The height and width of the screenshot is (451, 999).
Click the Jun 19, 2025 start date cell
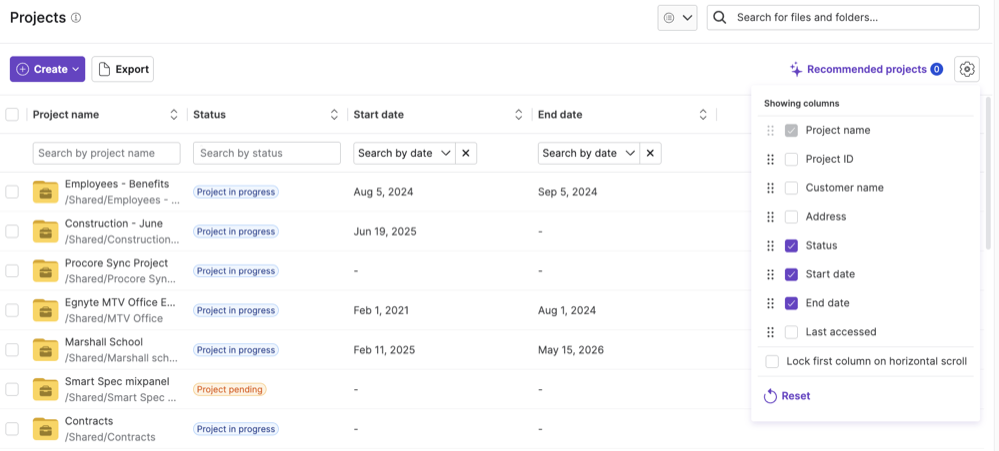[385, 231]
